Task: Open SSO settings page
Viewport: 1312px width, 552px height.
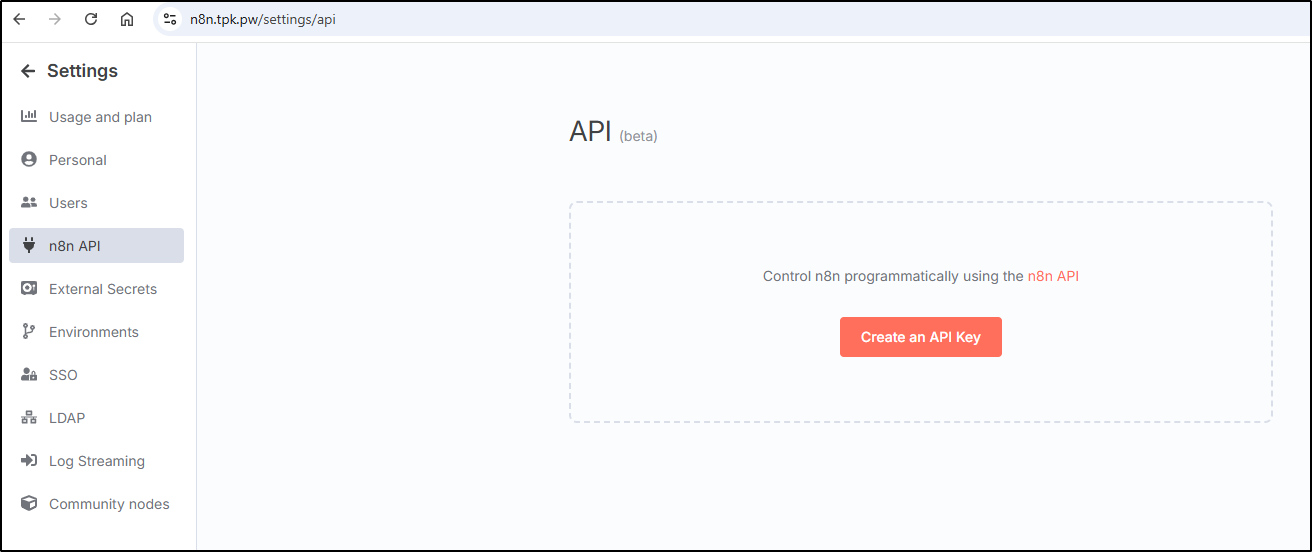Action: 96,375
